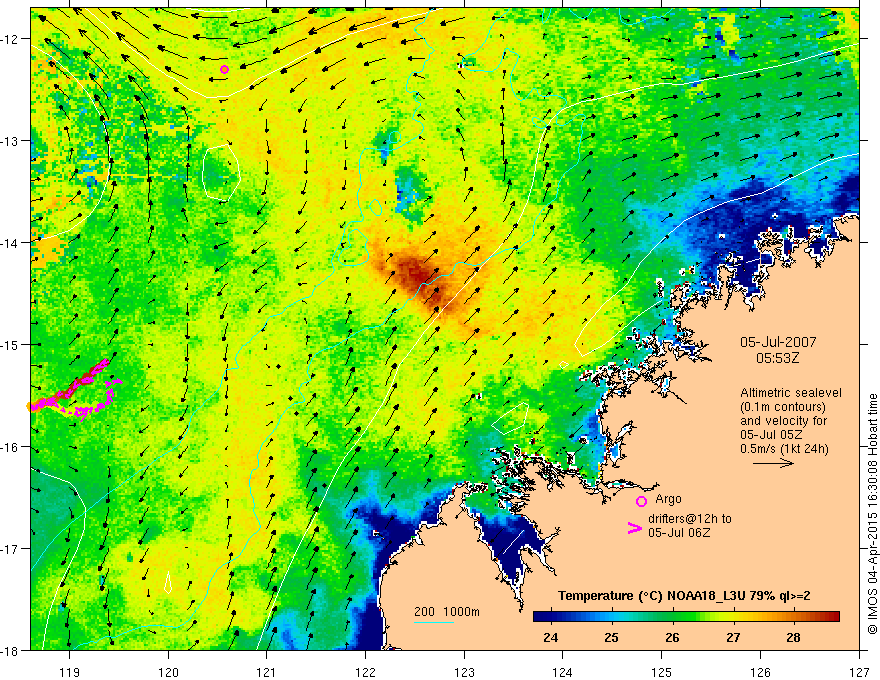Click the latitude label -12
Screen dimensions: 880x680
coord(10,39)
